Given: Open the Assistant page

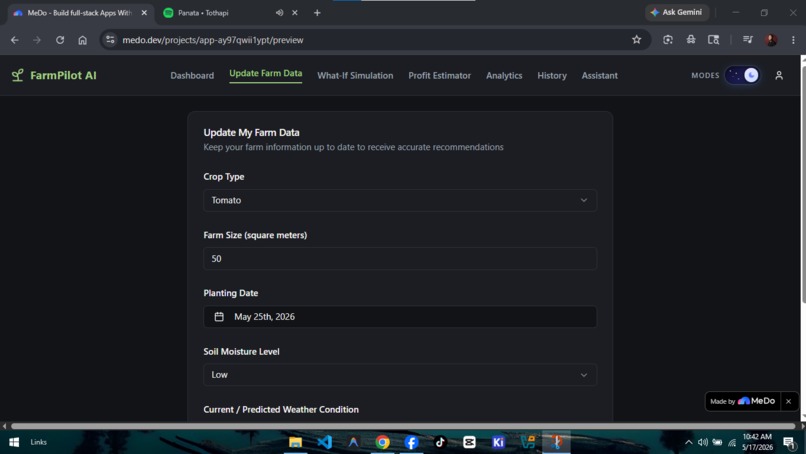Looking at the screenshot, I should point(599,76).
